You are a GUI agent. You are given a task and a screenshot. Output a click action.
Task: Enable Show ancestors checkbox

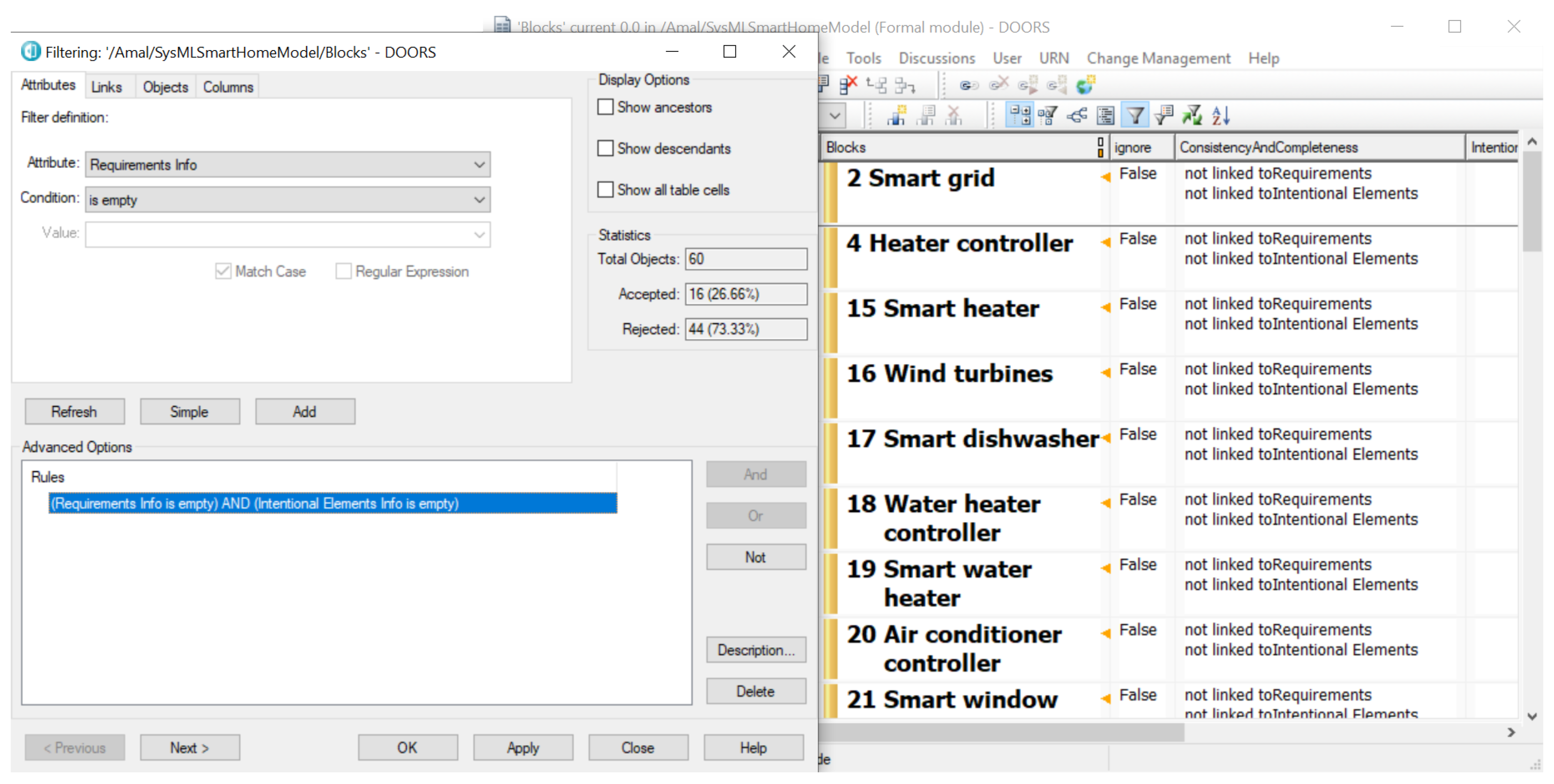pyautogui.click(x=605, y=107)
